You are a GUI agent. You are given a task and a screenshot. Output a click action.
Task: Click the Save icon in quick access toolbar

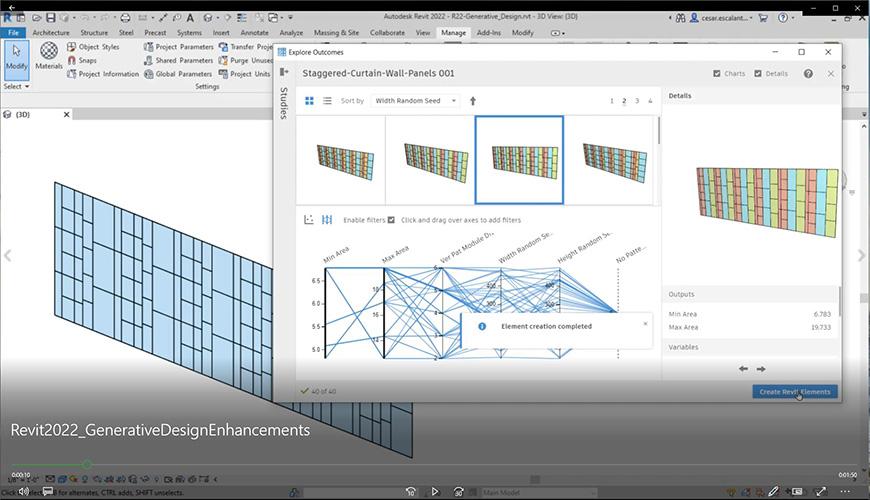tap(50, 18)
